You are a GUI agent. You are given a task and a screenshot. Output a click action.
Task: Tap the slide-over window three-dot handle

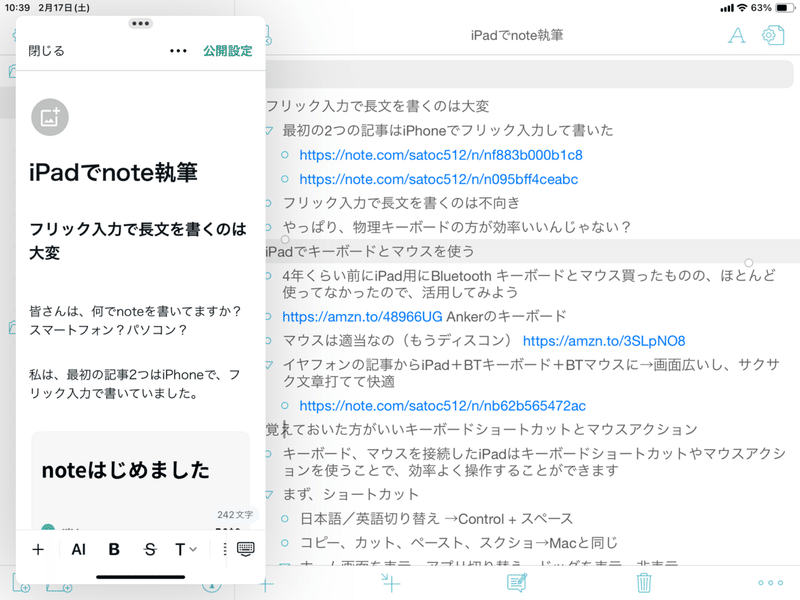point(140,23)
